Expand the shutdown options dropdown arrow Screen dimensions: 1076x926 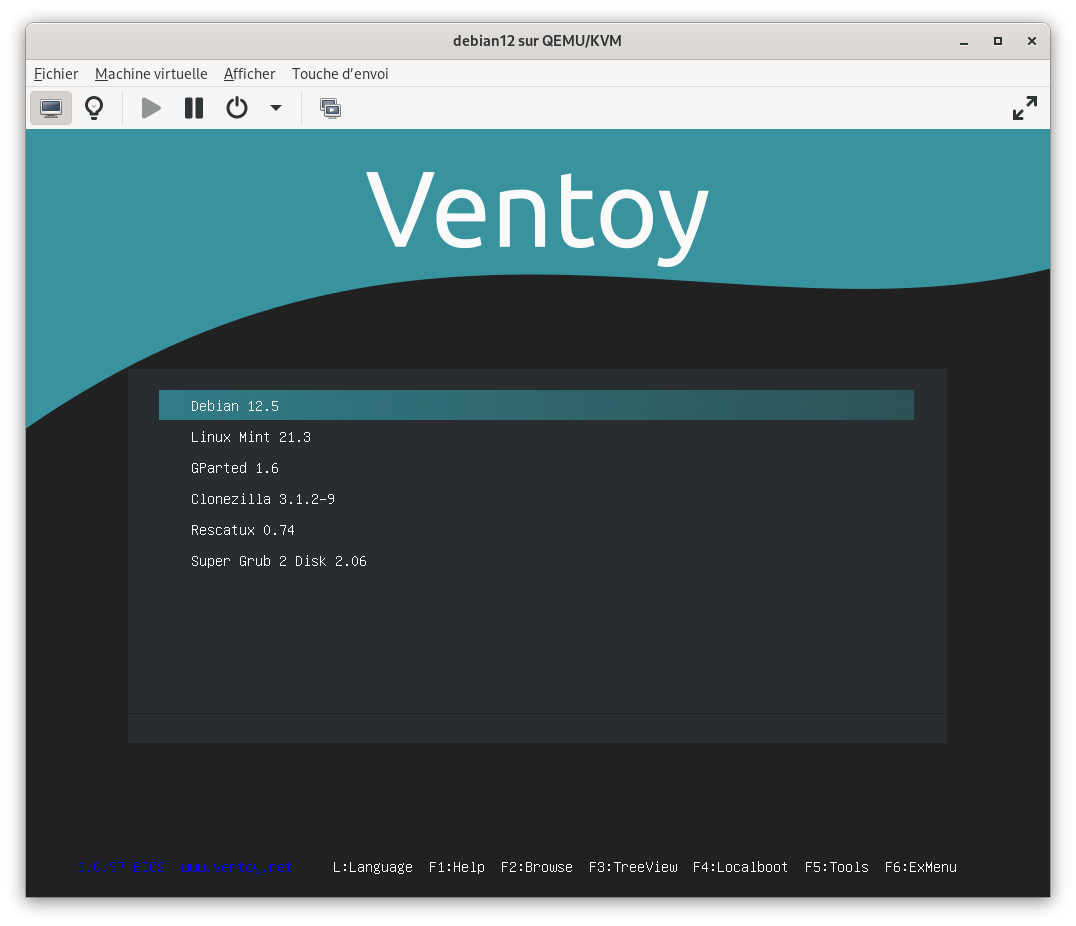276,108
